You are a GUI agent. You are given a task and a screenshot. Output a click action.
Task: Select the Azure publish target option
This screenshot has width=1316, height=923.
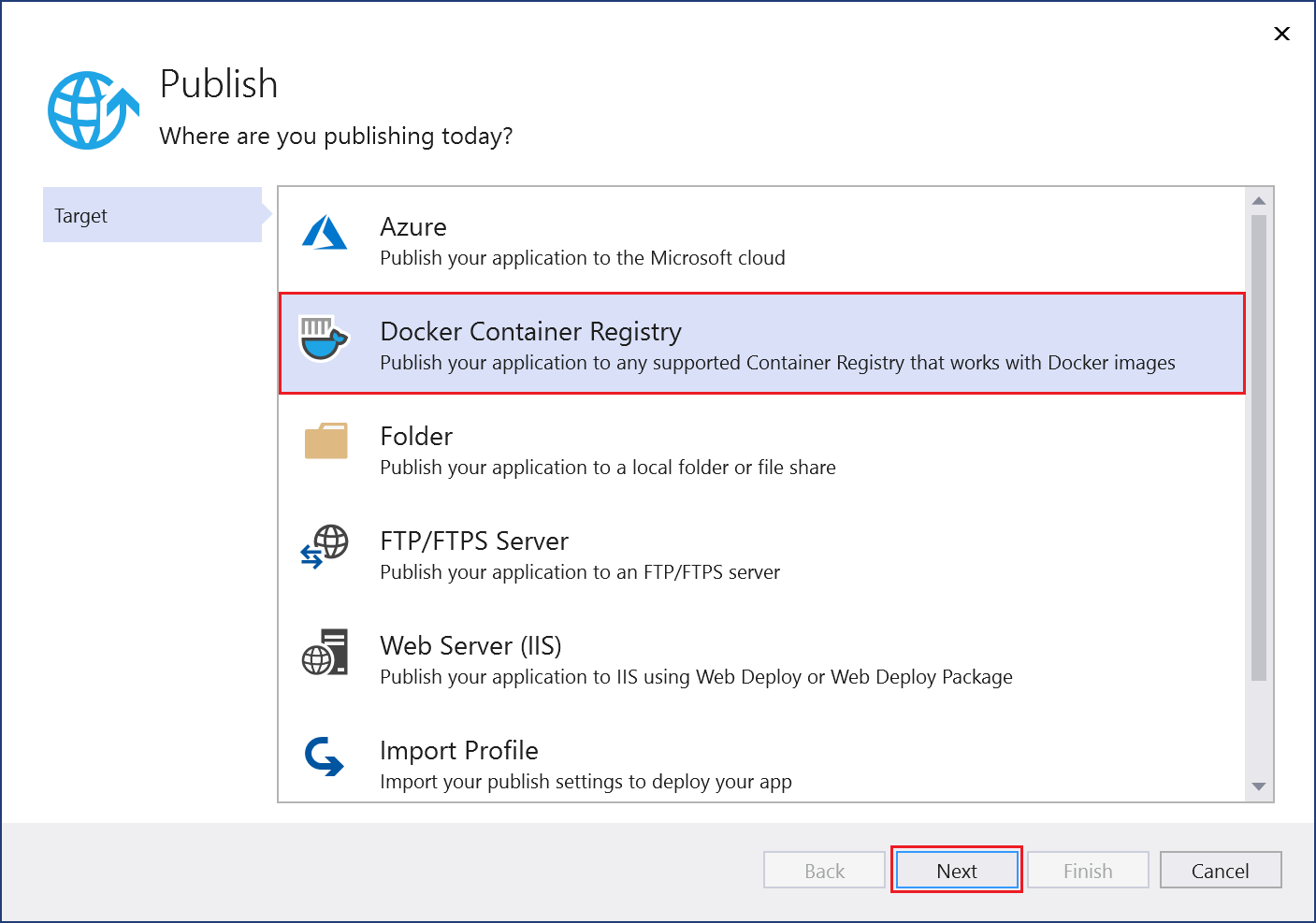pyautogui.click(x=655, y=238)
